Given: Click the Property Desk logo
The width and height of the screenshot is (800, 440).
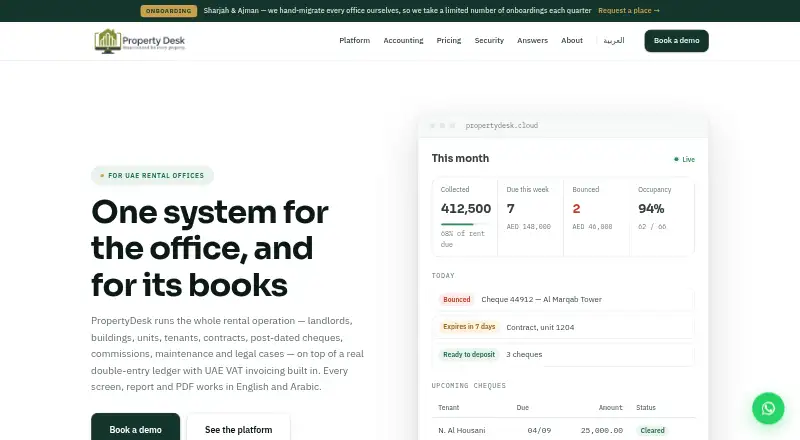Looking at the screenshot, I should pyautogui.click(x=140, y=41).
